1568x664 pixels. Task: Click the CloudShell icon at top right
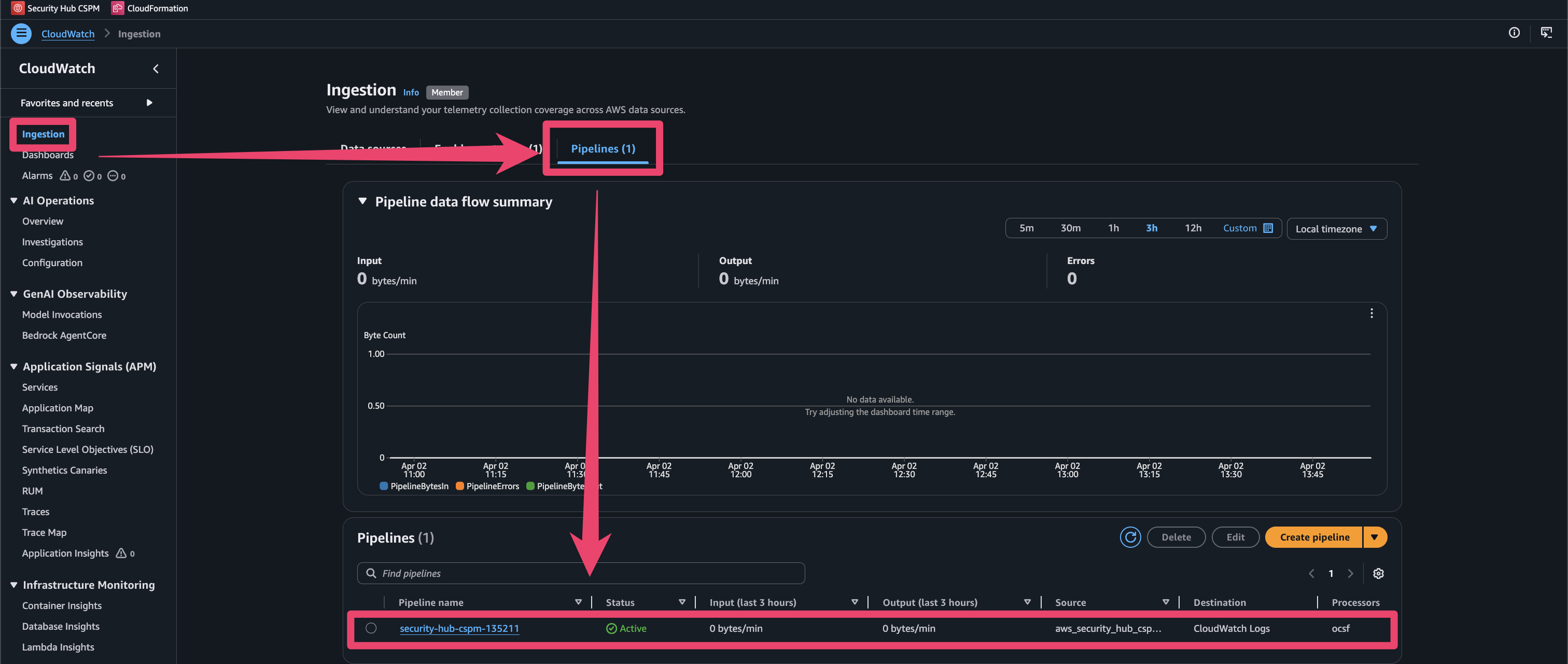pyautogui.click(x=1546, y=33)
